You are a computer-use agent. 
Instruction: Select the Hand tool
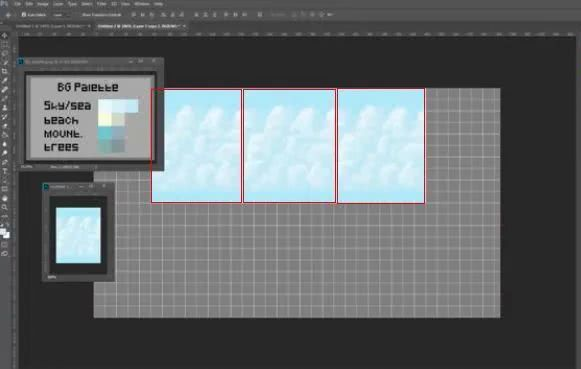point(5,199)
